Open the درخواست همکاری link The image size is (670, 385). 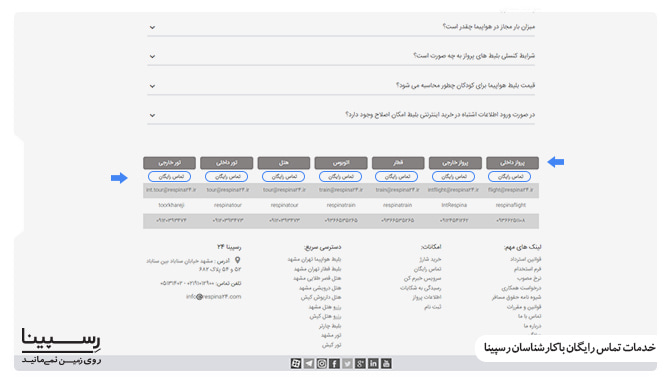coord(521,288)
